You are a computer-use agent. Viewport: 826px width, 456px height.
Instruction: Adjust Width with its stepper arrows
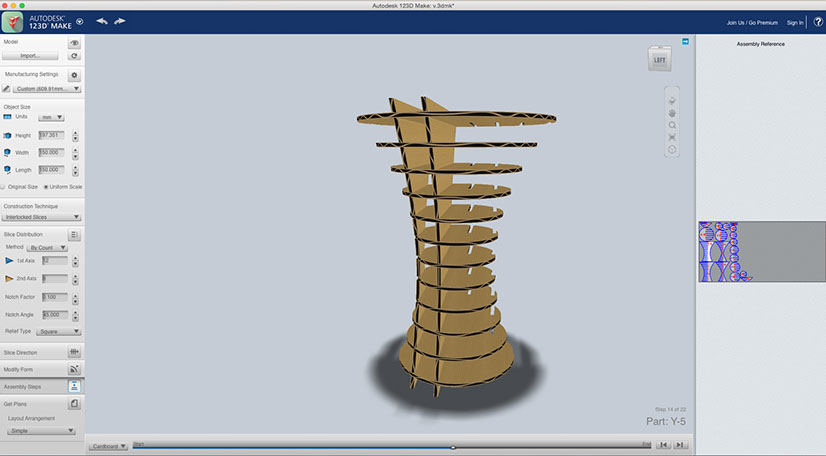click(75, 153)
